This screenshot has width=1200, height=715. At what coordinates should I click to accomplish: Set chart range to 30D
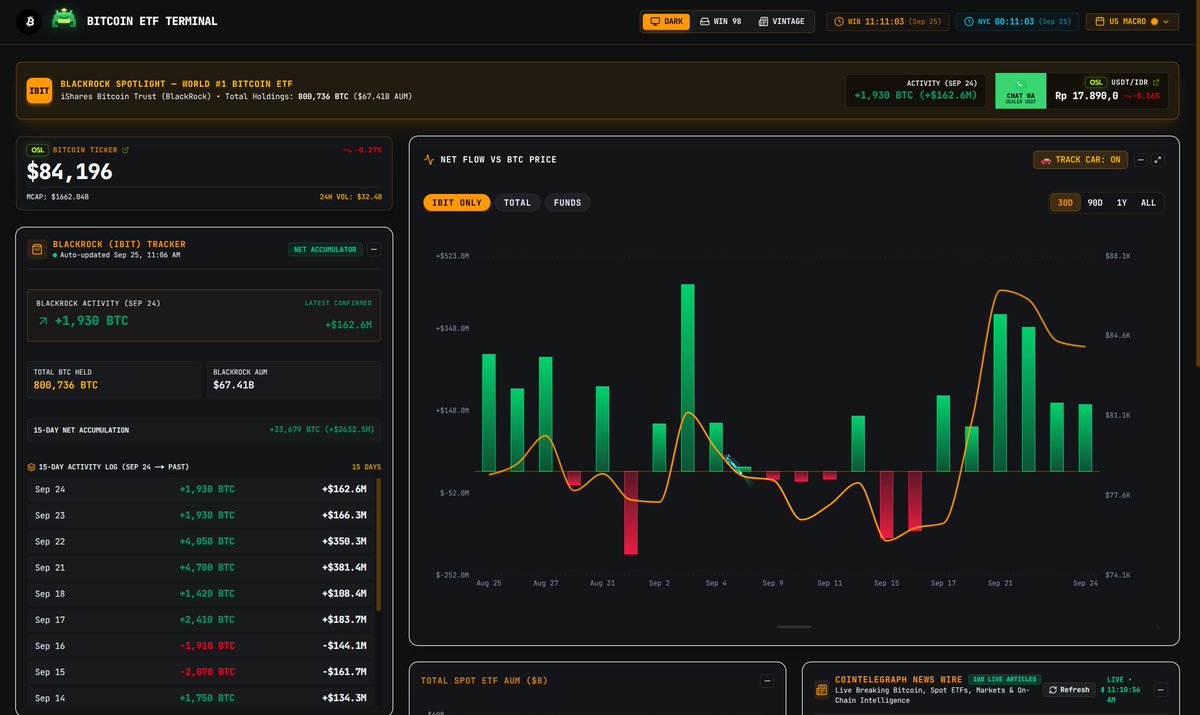[1065, 203]
